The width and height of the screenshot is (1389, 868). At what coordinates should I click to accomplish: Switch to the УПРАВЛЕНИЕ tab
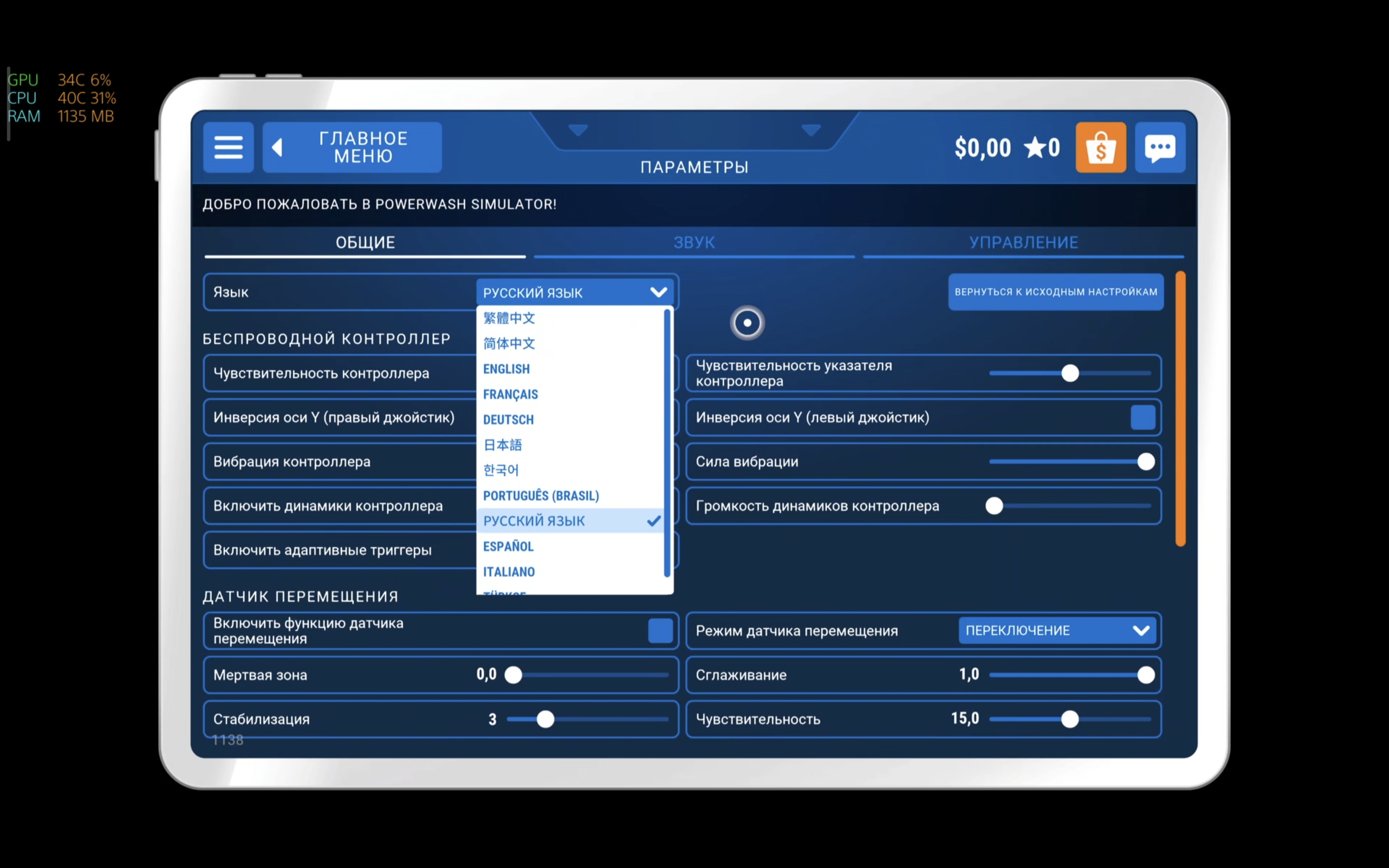coord(1023,242)
